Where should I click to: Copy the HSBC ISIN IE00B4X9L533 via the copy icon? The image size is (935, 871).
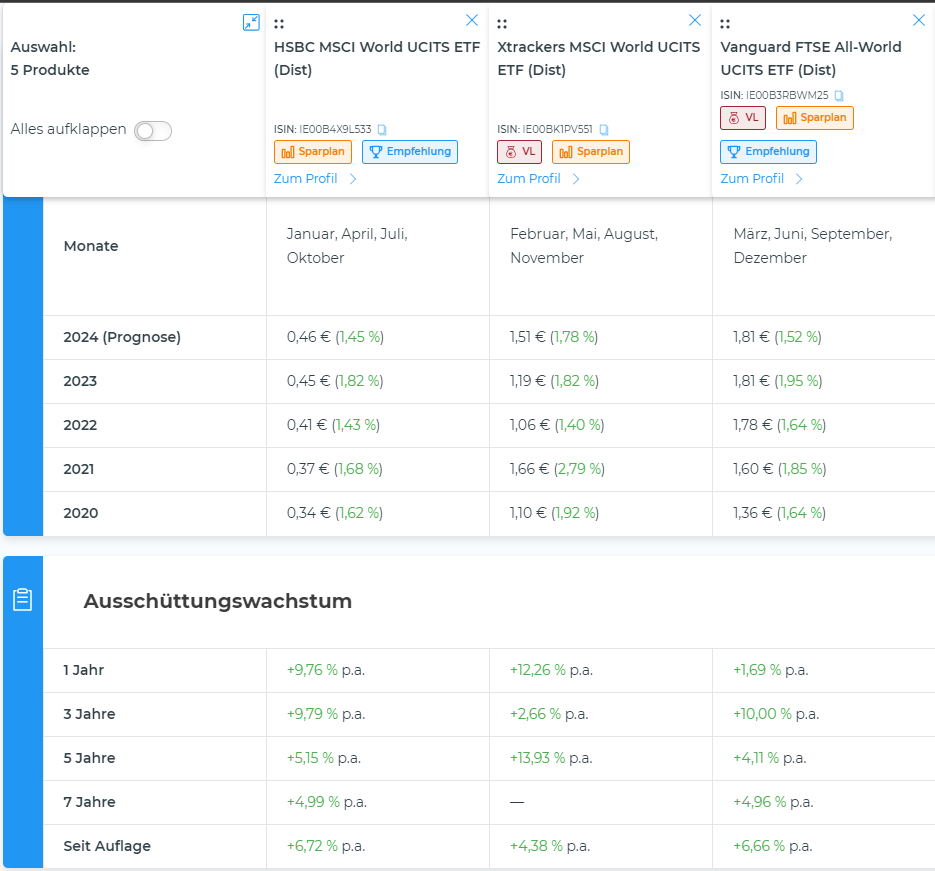(x=382, y=129)
